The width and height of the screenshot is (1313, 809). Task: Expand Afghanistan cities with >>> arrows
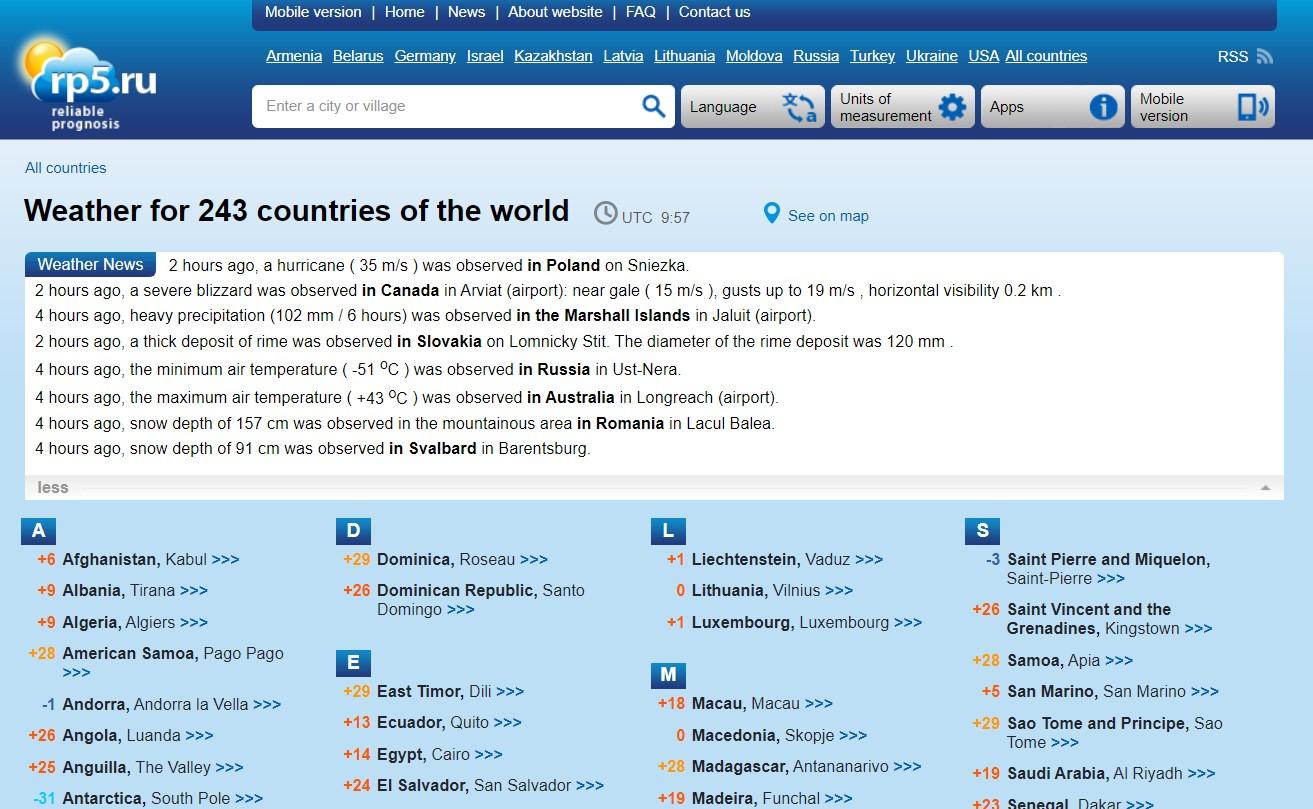coord(225,560)
